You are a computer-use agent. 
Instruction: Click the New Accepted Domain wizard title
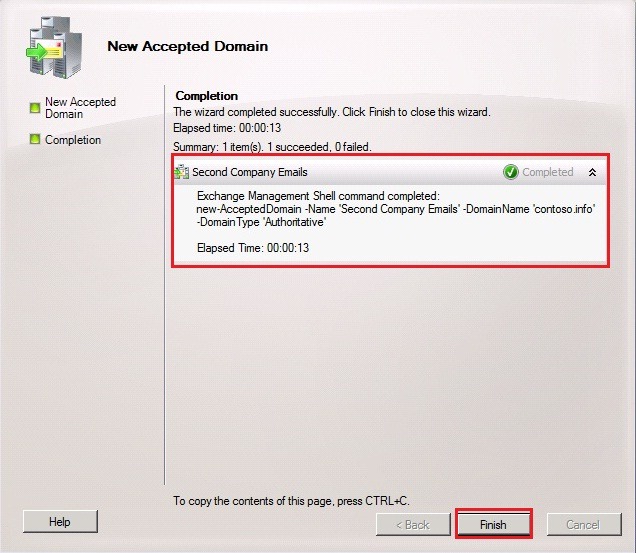coord(187,46)
